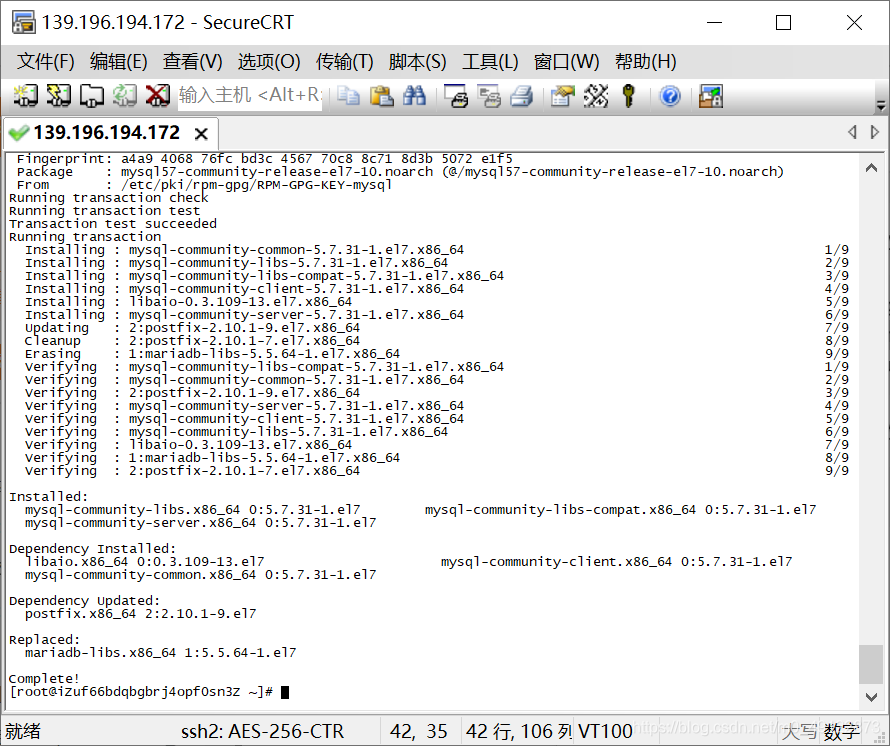The height and width of the screenshot is (746, 890).
Task: Click the Reconnect session icon
Action: [x=124, y=95]
